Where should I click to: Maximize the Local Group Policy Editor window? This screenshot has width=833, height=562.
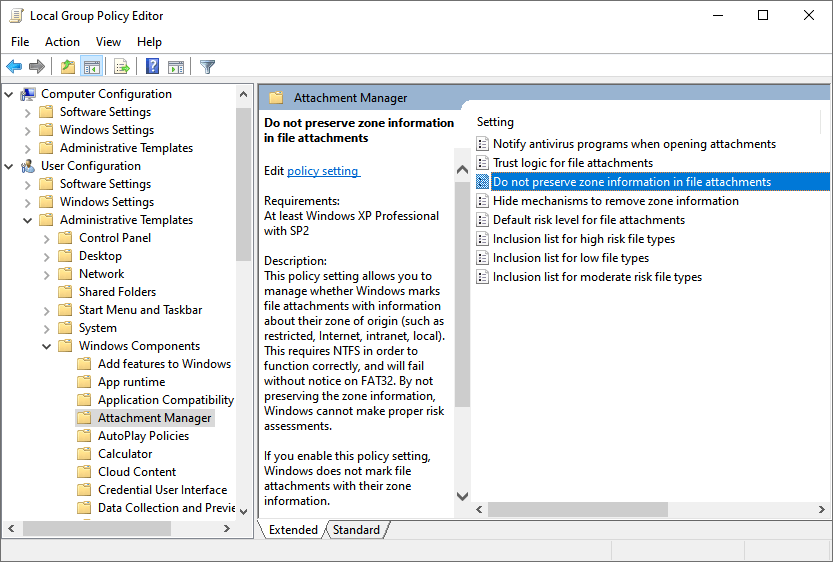tap(763, 15)
